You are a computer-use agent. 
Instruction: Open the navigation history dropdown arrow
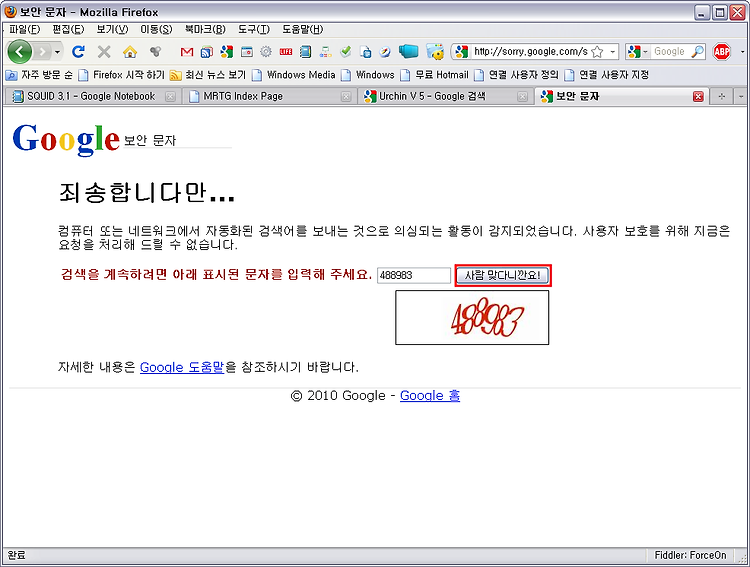click(57, 51)
